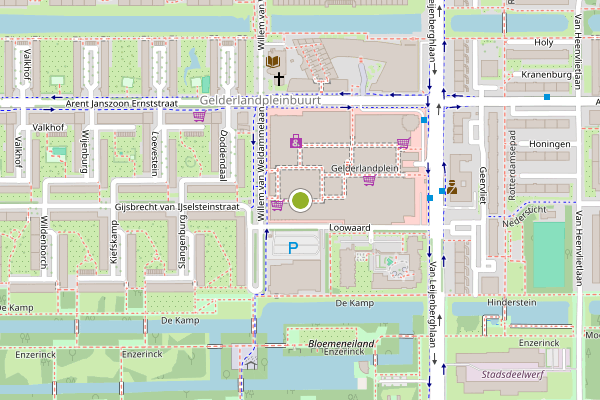Click the Gelderlandplein mall label
600x400 pixels.
(x=365, y=168)
